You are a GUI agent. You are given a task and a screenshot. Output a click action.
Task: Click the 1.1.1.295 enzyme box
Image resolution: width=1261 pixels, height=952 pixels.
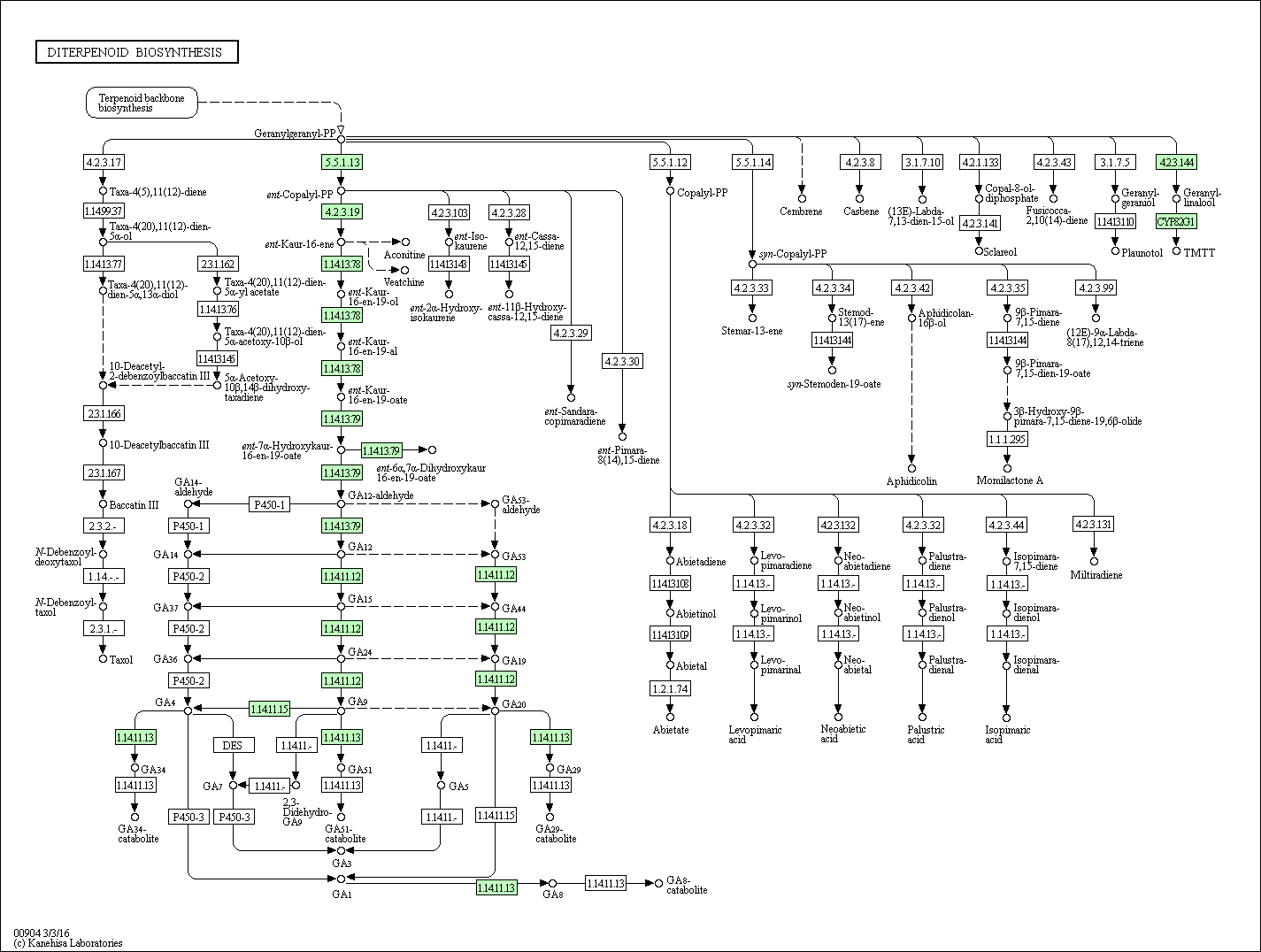point(1007,439)
